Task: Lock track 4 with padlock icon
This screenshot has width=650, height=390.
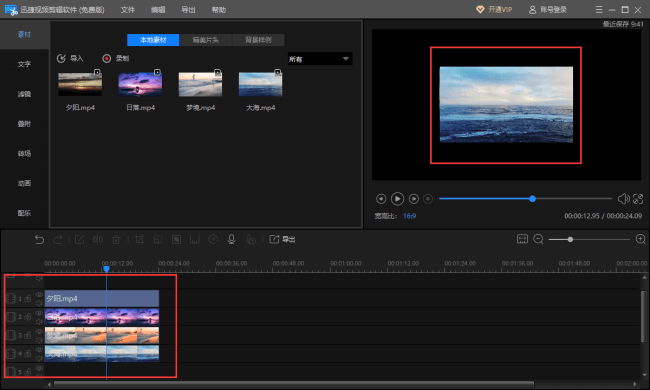Action: (x=28, y=353)
